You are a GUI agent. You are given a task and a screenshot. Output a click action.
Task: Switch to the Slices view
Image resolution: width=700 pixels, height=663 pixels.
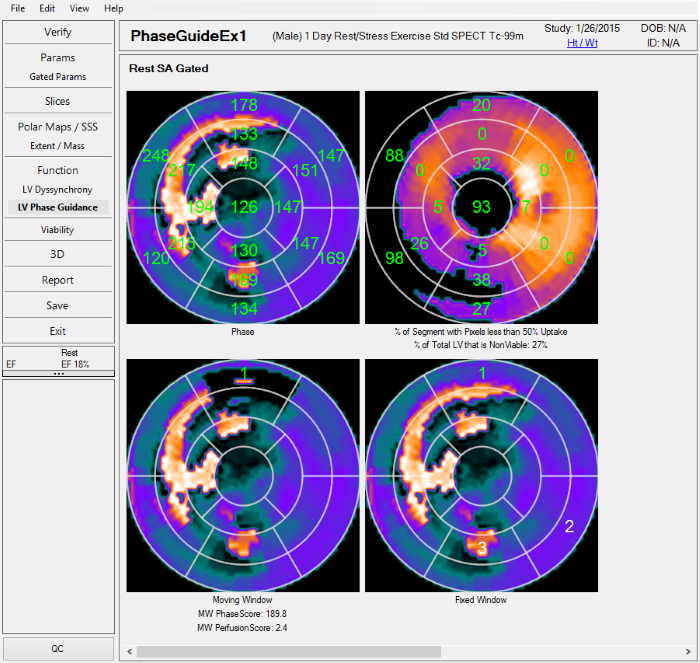[x=58, y=101]
